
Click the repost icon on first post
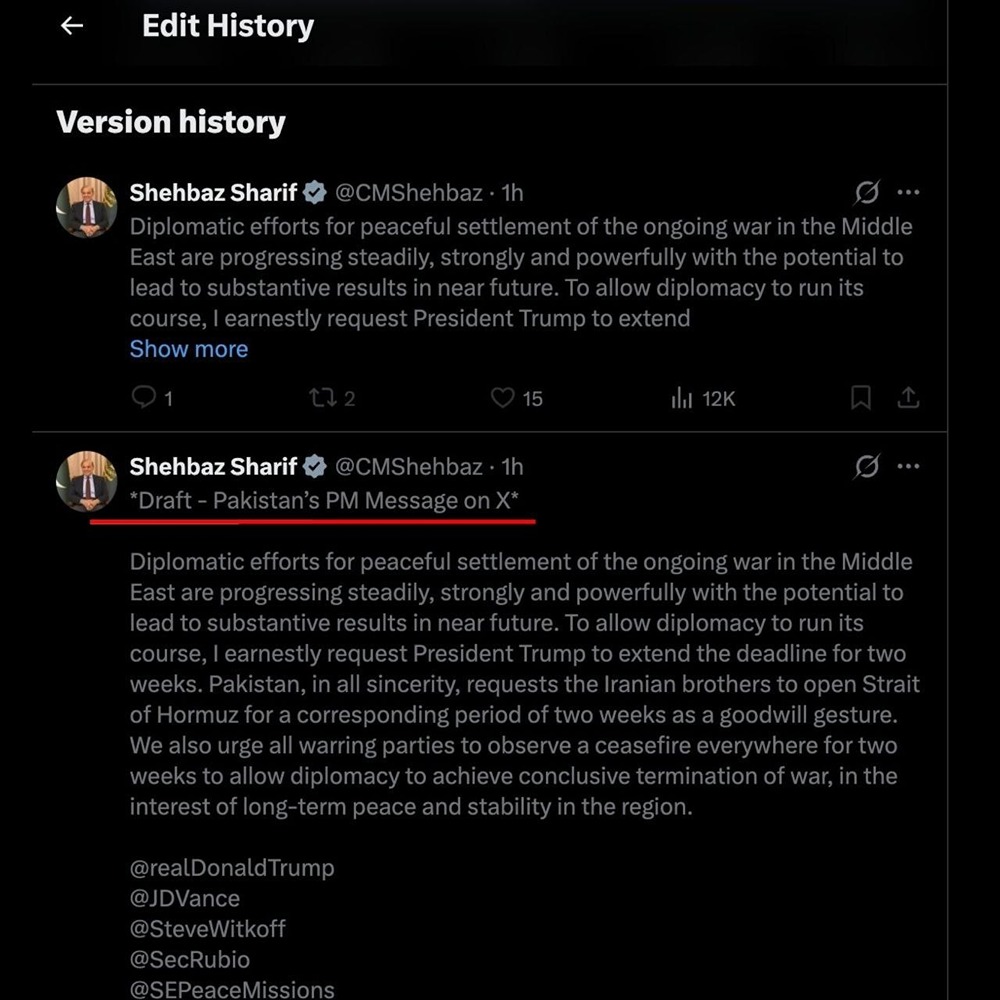click(322, 398)
